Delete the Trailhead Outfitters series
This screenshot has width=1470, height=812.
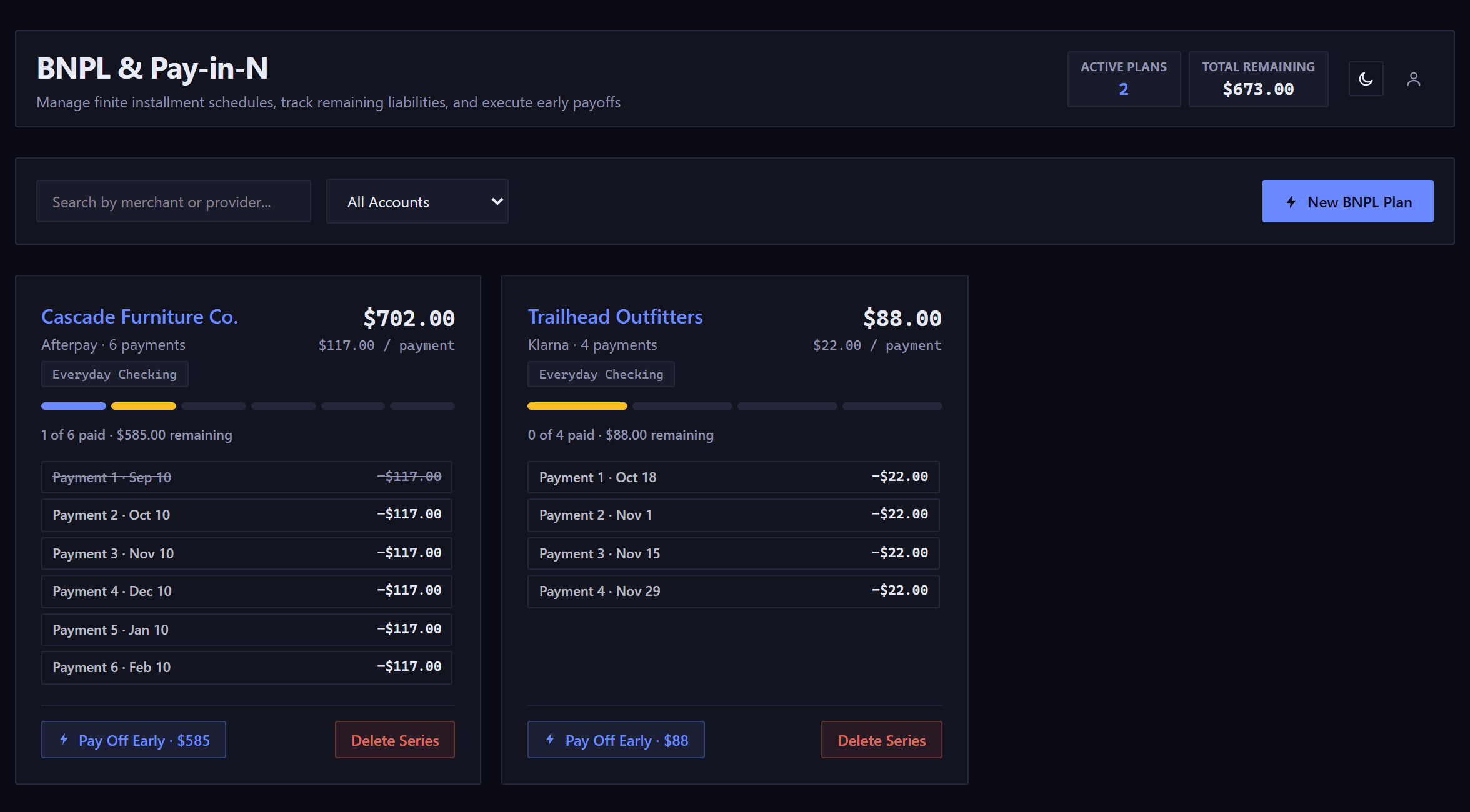882,740
